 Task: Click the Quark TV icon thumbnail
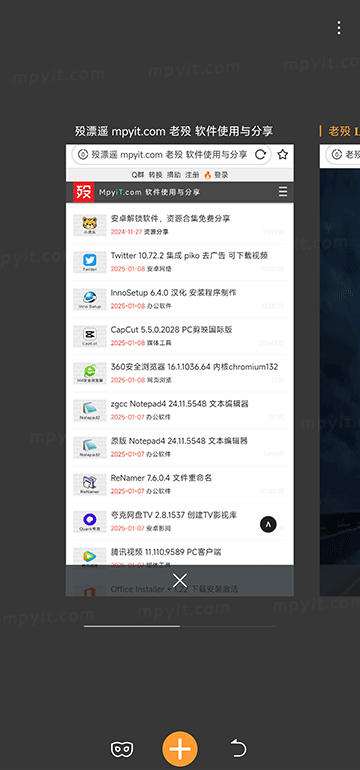[90, 522]
